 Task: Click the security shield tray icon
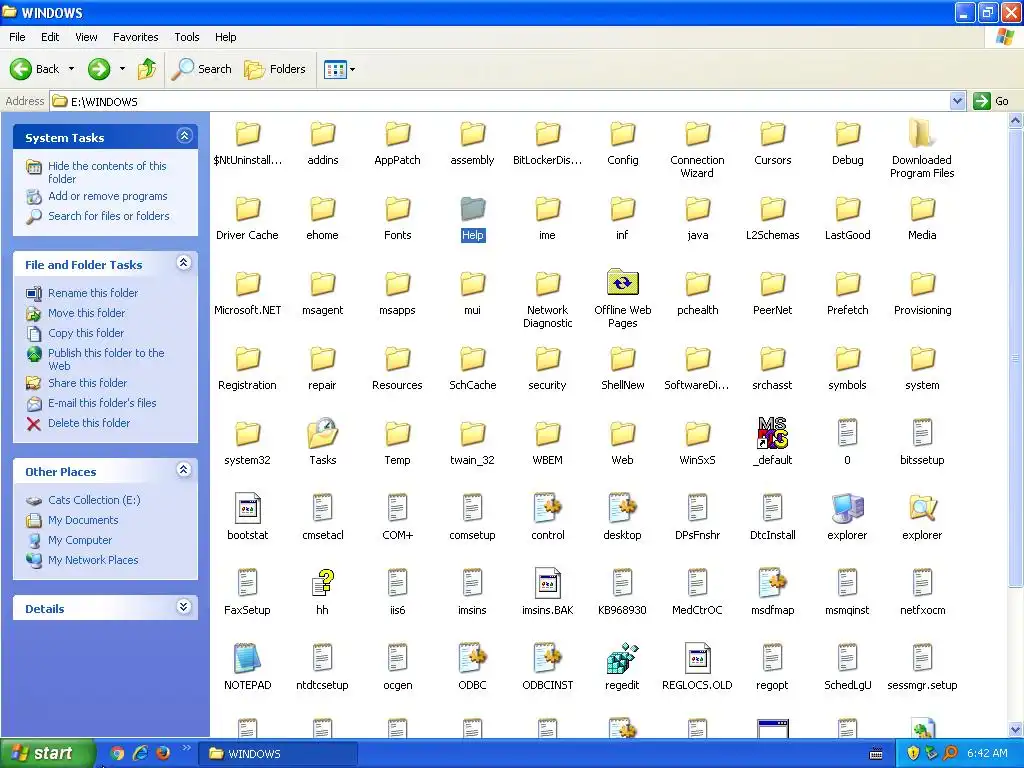913,754
